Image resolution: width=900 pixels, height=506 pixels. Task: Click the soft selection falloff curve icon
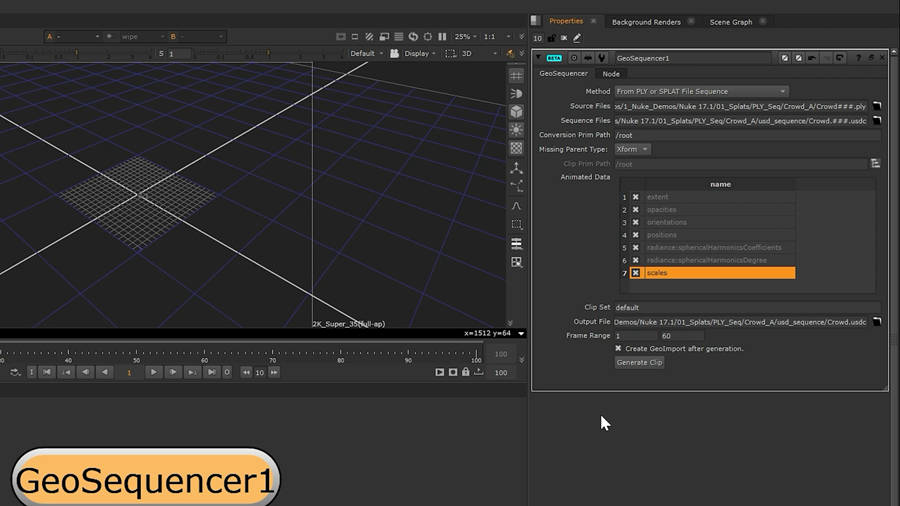pos(517,205)
